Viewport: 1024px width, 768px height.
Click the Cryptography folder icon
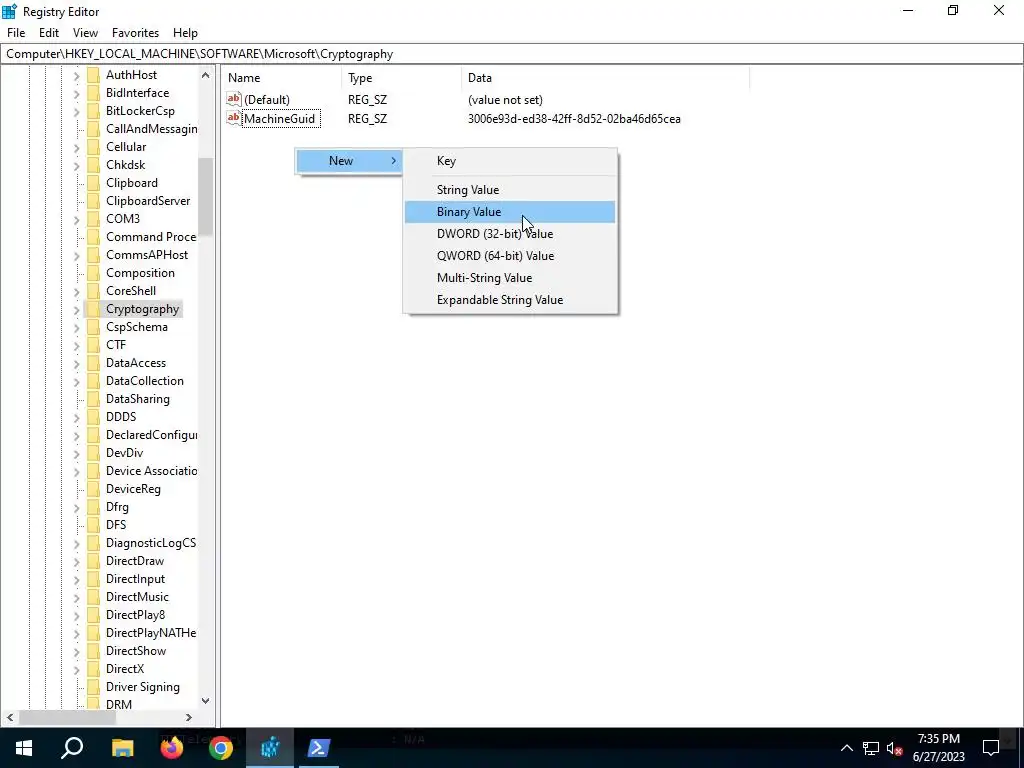(93, 309)
